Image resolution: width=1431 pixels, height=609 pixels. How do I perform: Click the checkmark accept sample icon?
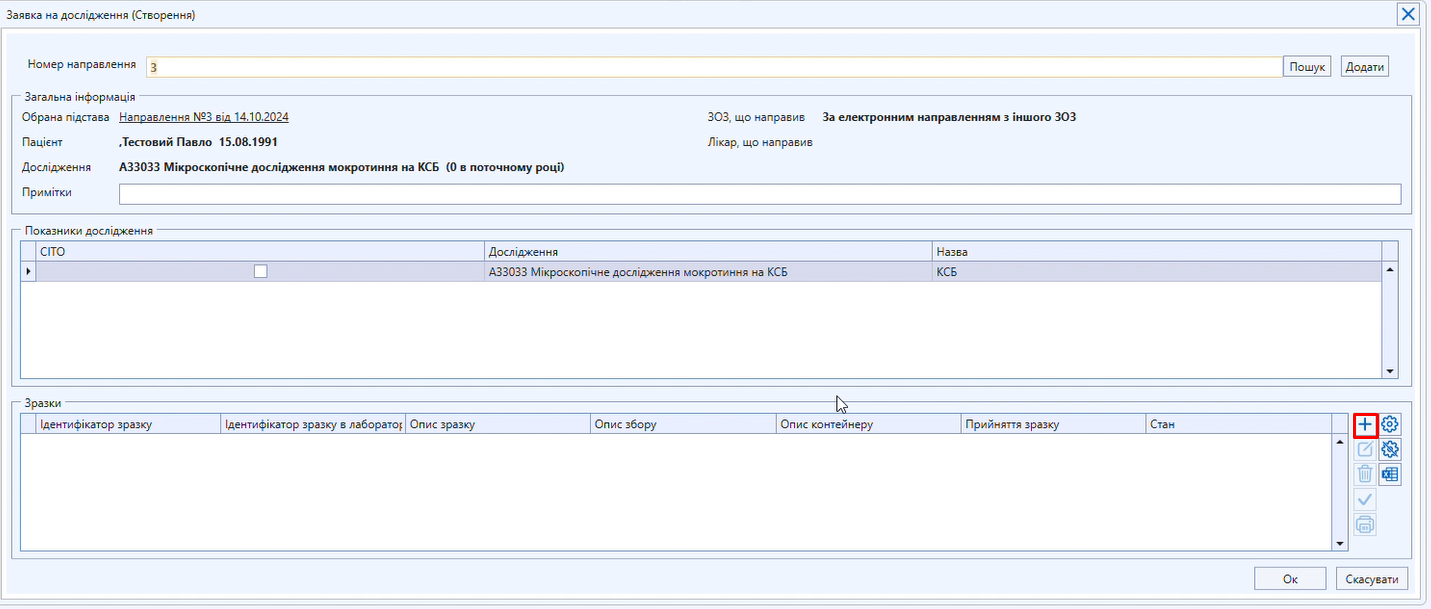click(x=1365, y=499)
